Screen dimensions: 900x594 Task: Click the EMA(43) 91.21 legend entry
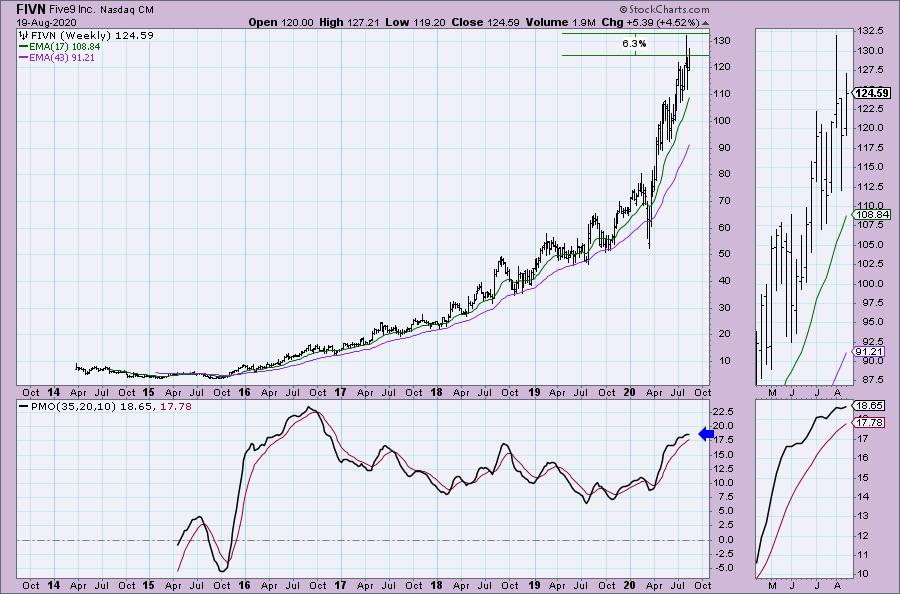(62, 58)
